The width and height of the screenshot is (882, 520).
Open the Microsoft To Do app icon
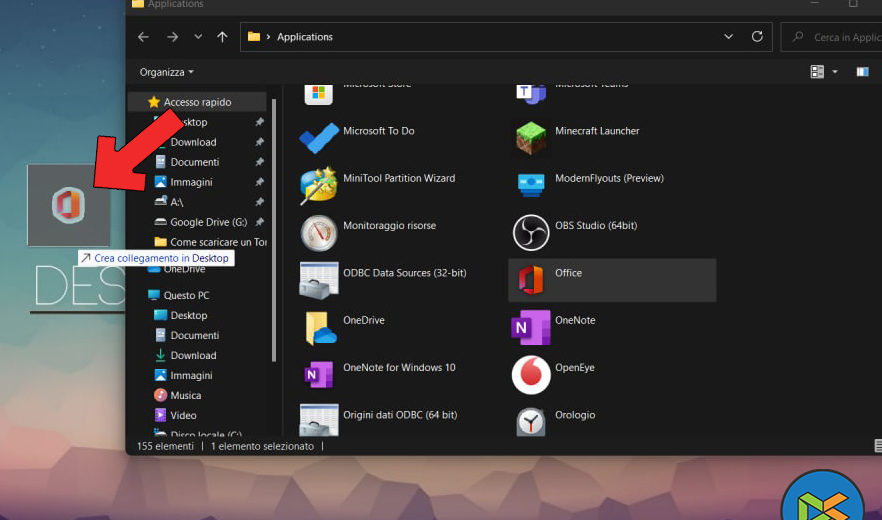click(319, 137)
